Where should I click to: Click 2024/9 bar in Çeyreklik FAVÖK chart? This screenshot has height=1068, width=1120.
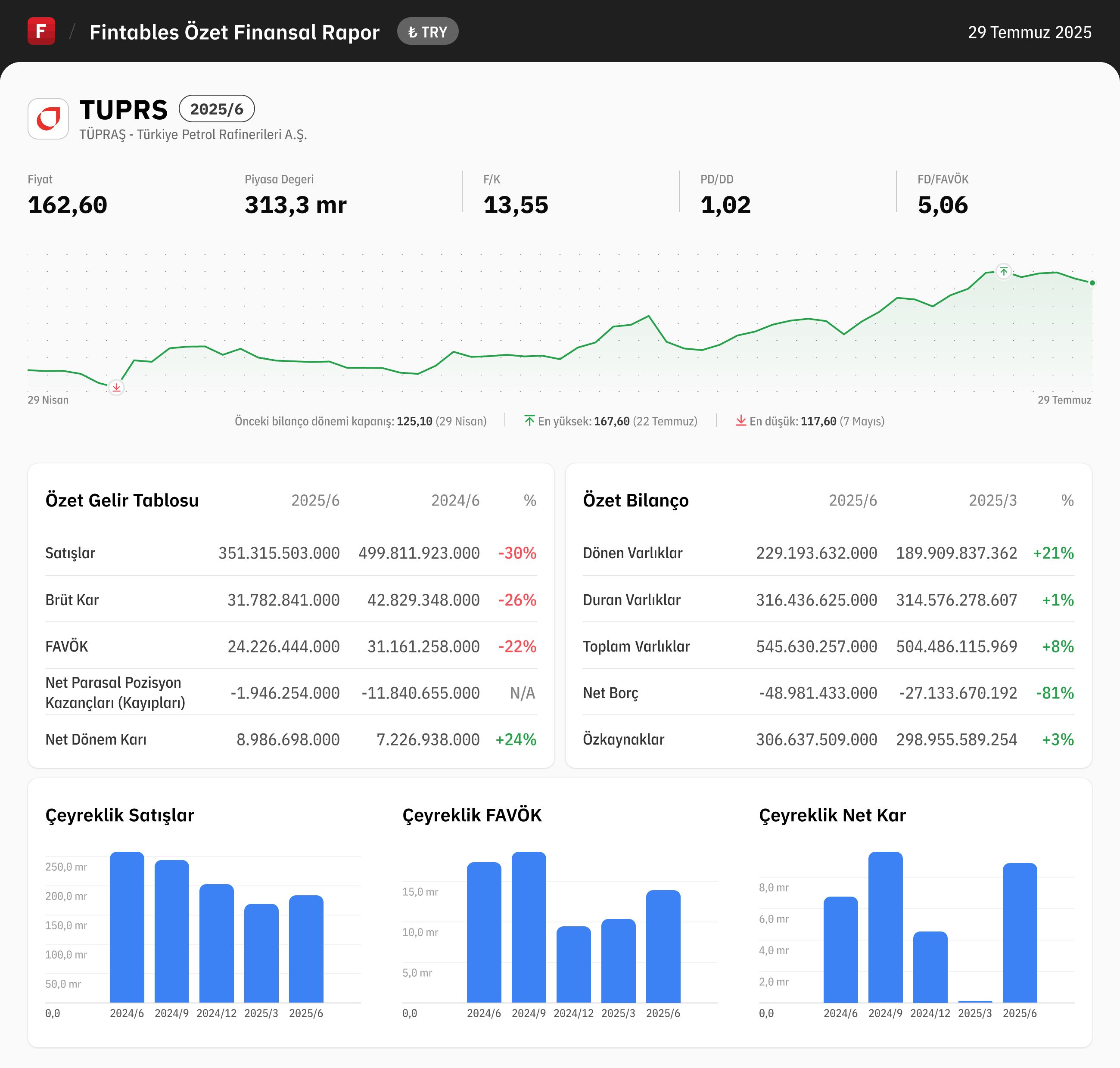tap(529, 927)
